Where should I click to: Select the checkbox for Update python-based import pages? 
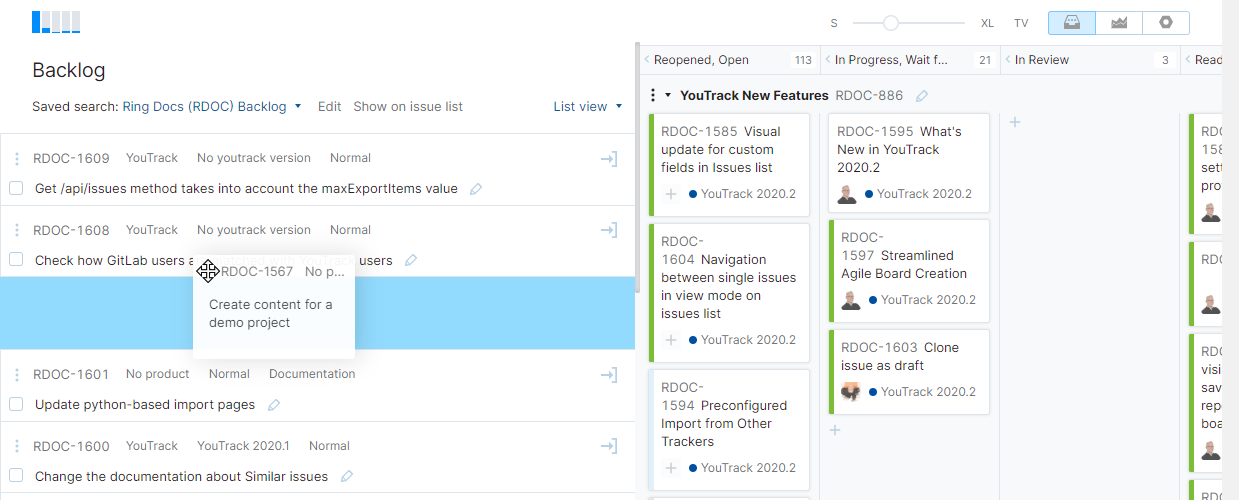coord(16,404)
